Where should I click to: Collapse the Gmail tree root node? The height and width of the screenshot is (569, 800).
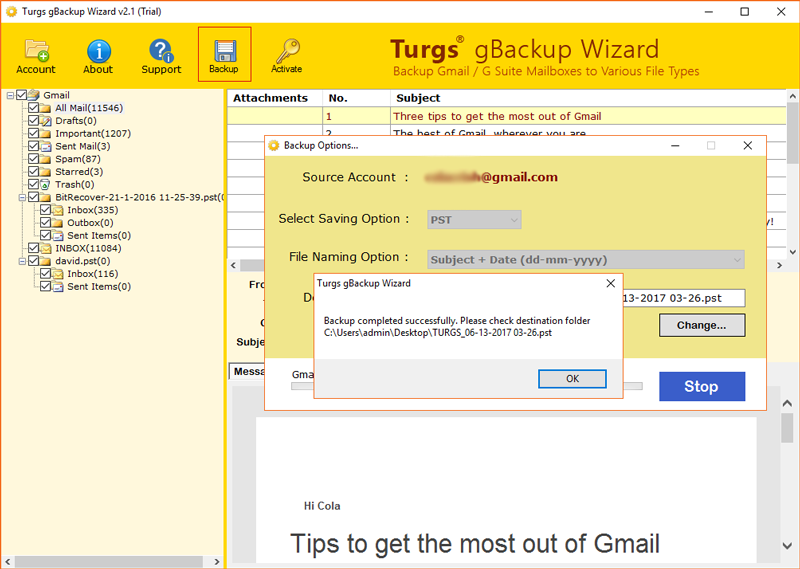[x=10, y=95]
